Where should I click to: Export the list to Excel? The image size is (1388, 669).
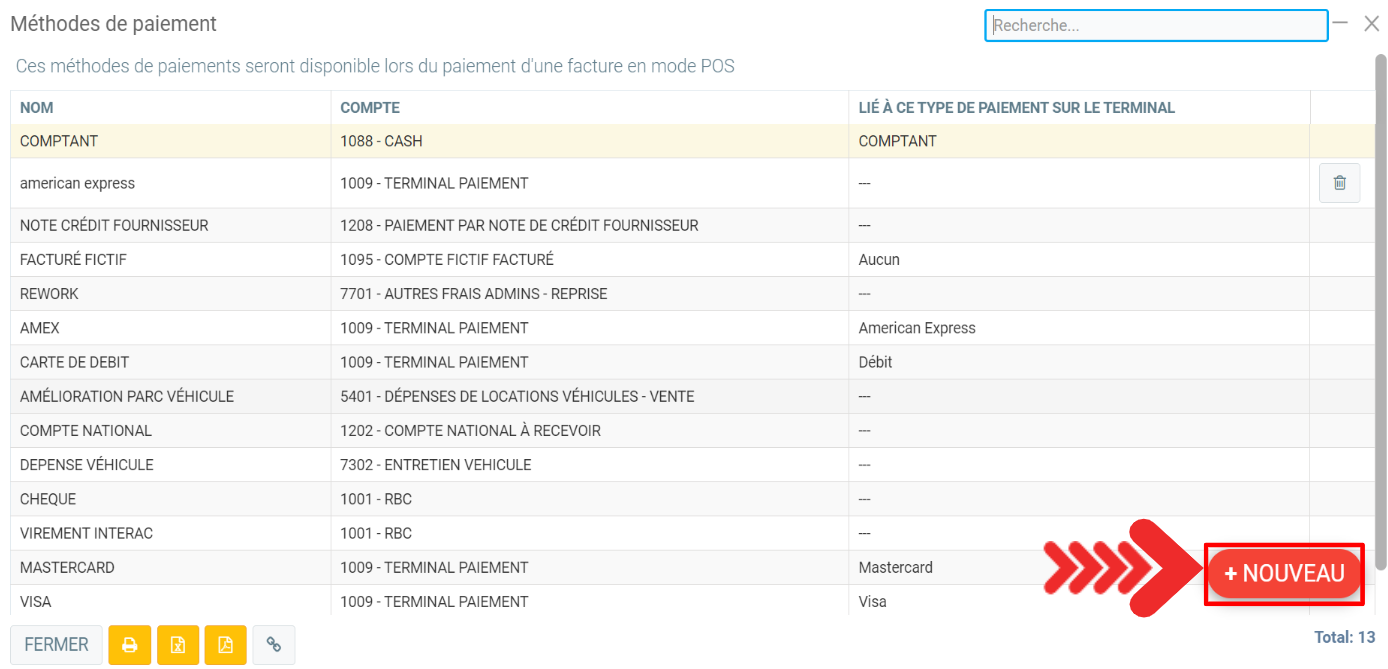pos(177,645)
